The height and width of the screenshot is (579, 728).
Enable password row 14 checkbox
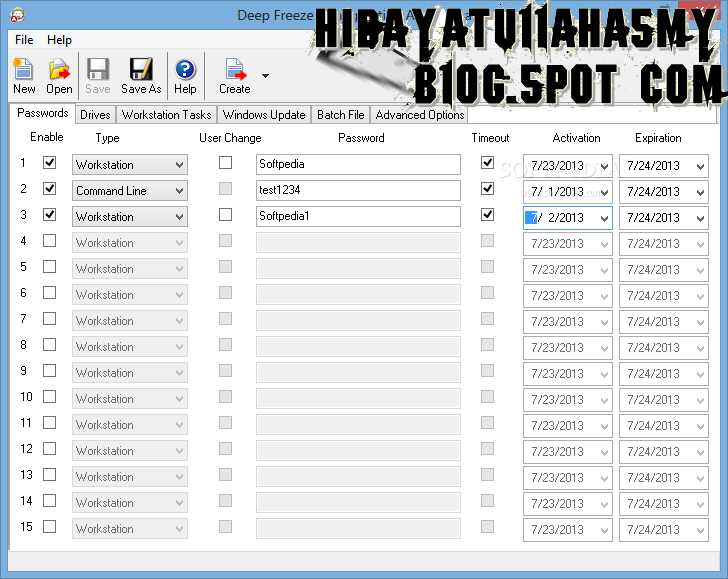pos(49,501)
